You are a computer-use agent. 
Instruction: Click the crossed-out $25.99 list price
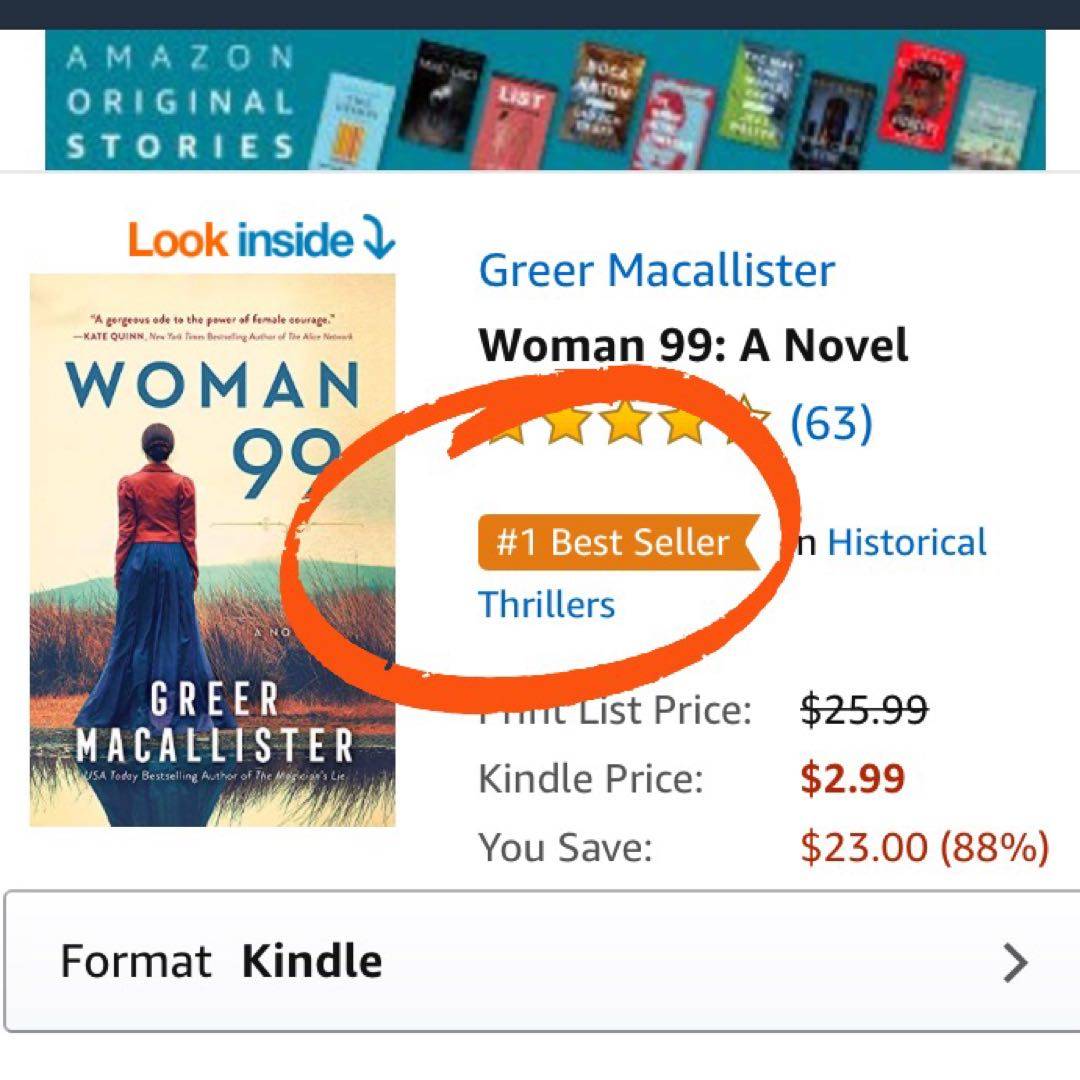tap(864, 710)
